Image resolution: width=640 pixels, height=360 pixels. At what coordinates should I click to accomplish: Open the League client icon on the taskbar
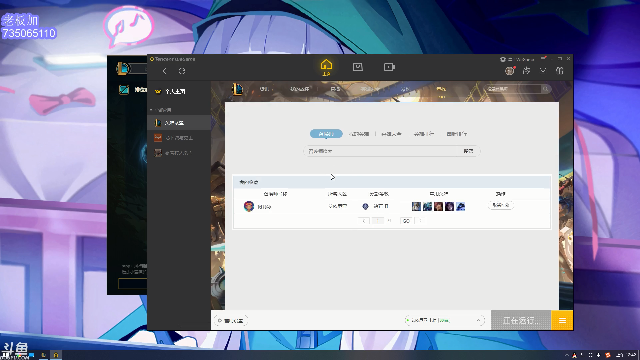[43, 355]
